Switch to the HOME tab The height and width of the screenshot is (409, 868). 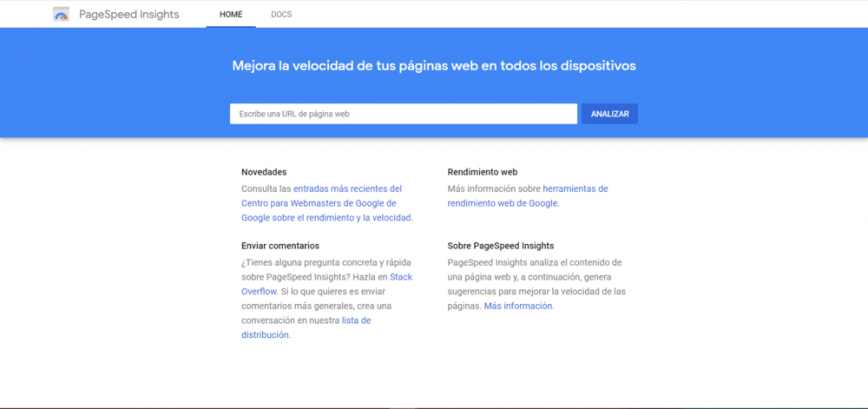coord(231,15)
